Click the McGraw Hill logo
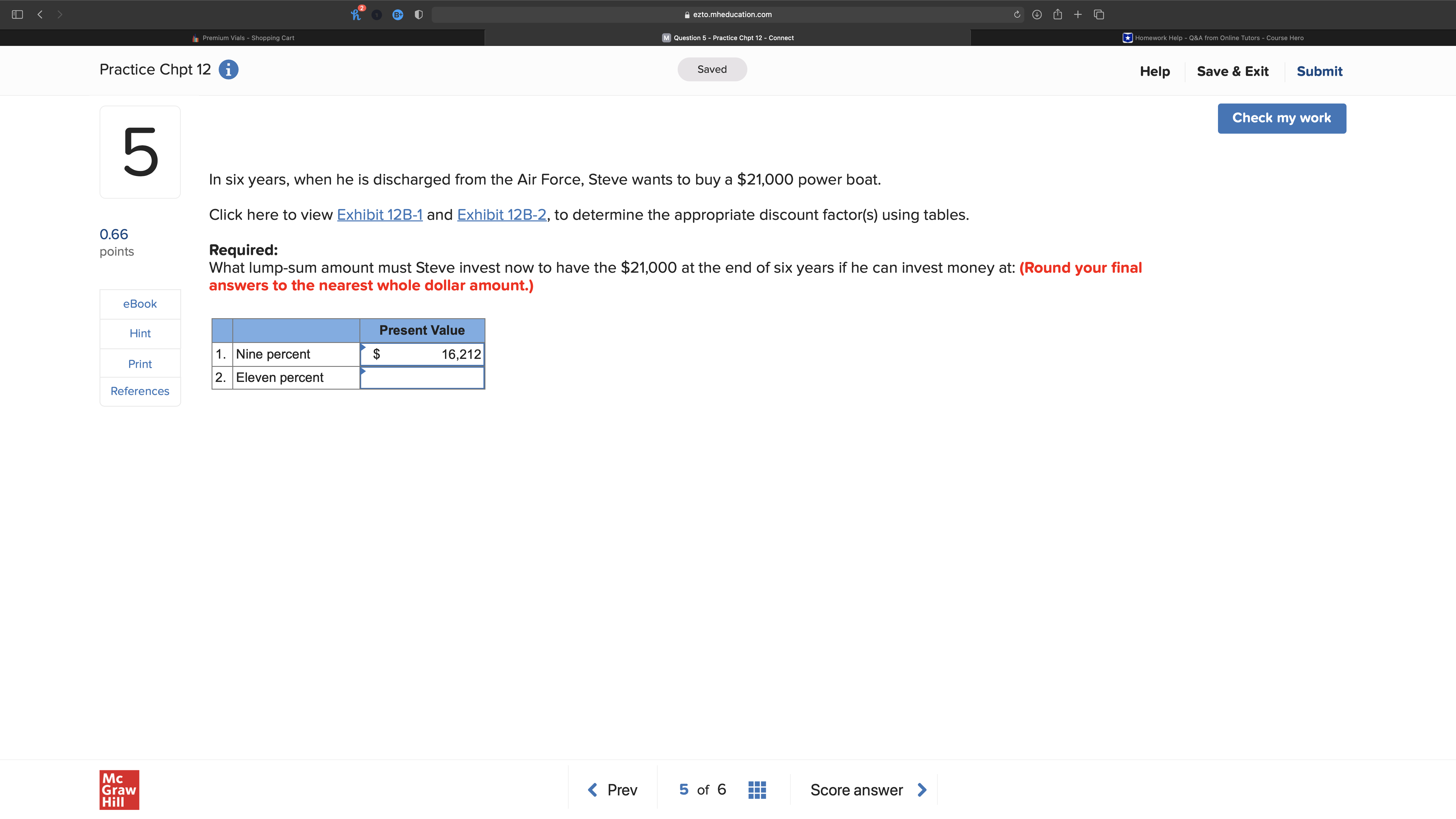The height and width of the screenshot is (819, 1456). click(x=119, y=790)
